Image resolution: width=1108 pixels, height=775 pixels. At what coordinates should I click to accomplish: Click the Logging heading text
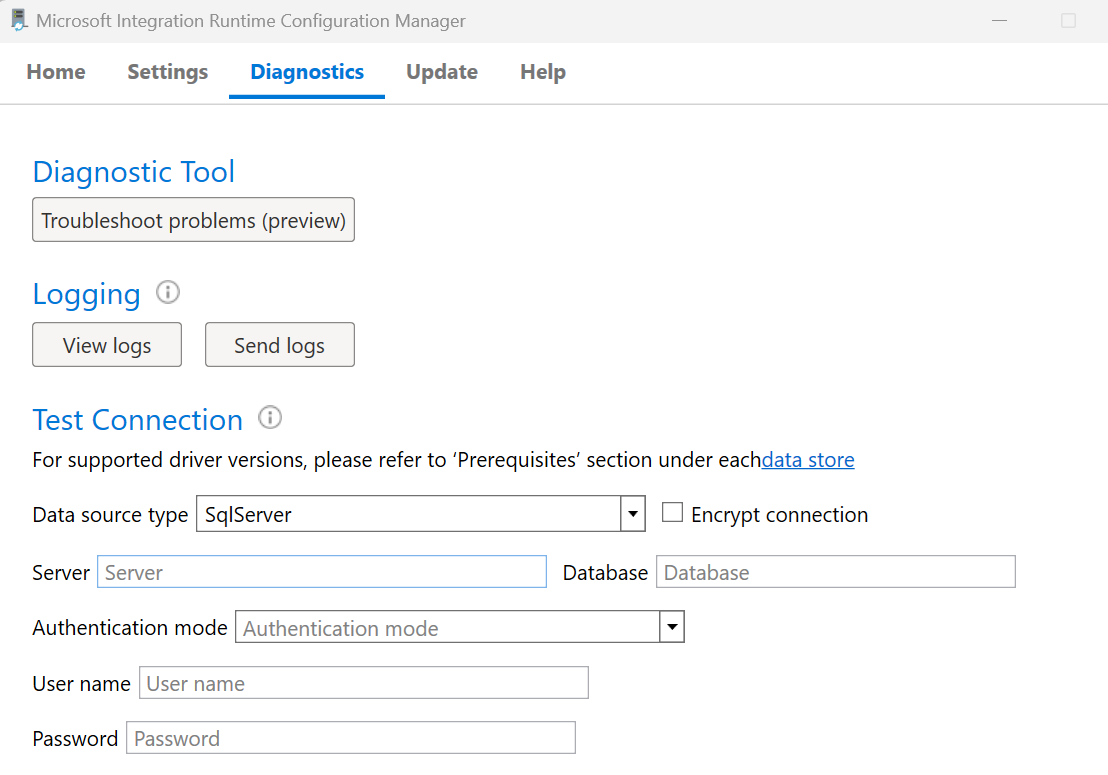[x=86, y=295]
